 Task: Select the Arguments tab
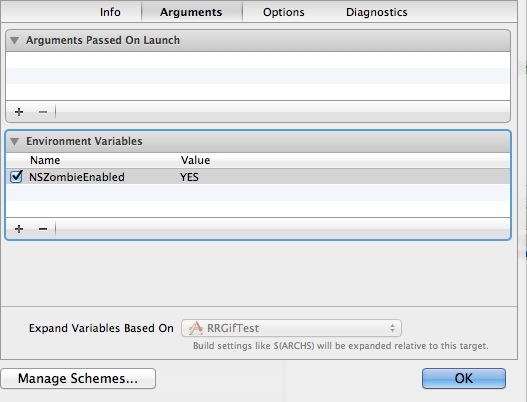click(x=191, y=12)
